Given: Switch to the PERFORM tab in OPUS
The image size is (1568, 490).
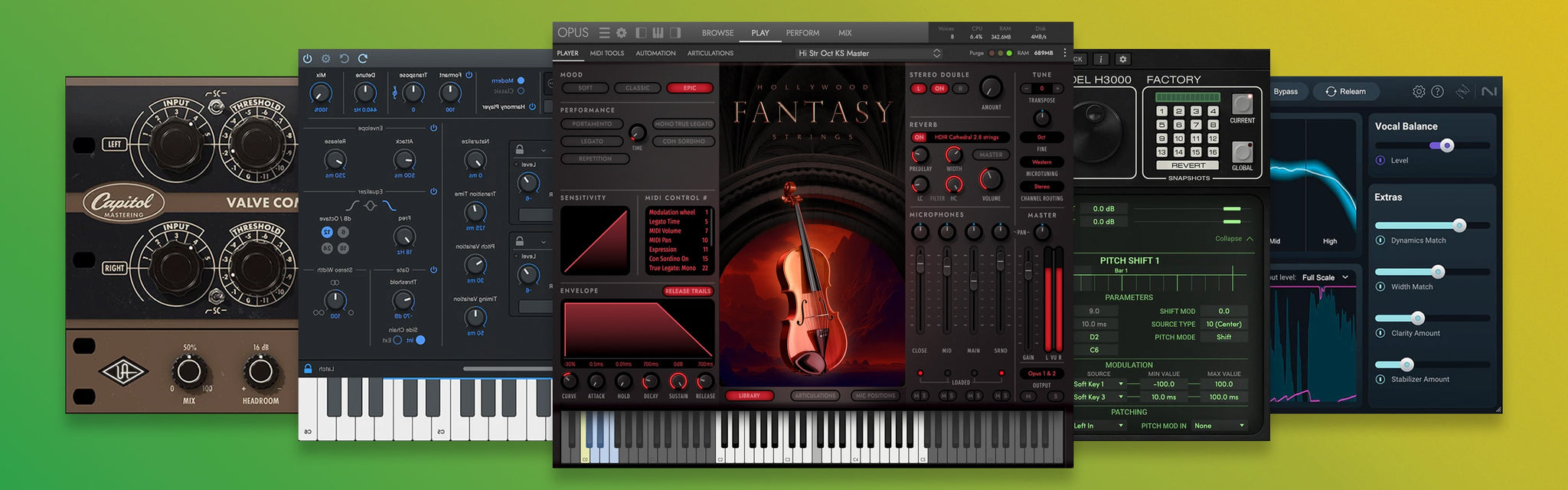Looking at the screenshot, I should click(x=802, y=33).
